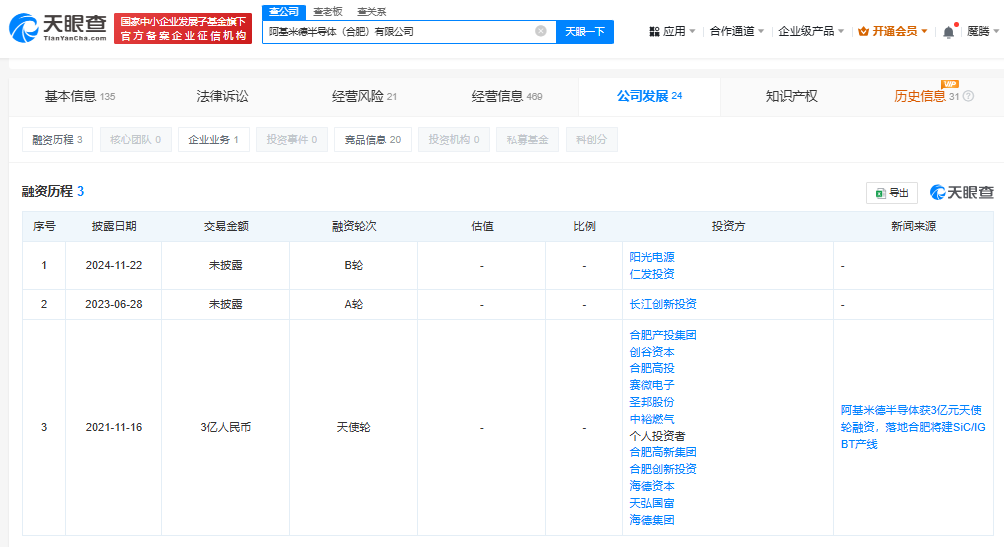Open investor link 海德集团
The height and width of the screenshot is (547, 1004).
(652, 520)
